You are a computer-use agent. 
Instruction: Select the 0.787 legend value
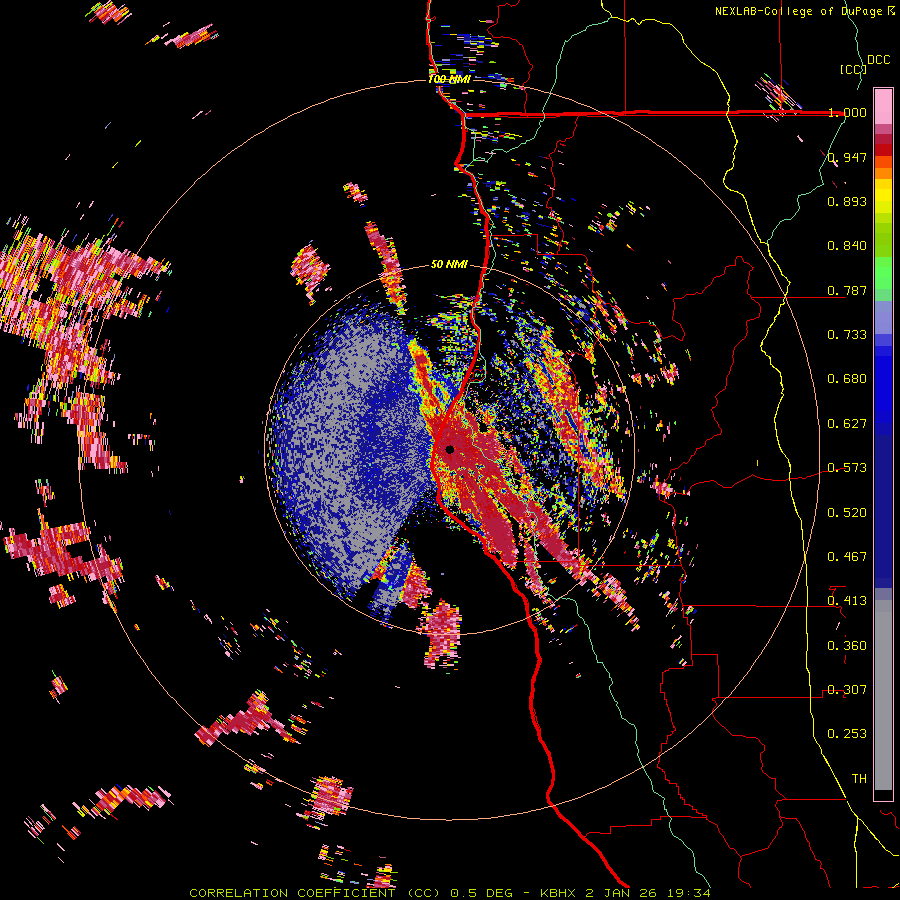tap(847, 290)
